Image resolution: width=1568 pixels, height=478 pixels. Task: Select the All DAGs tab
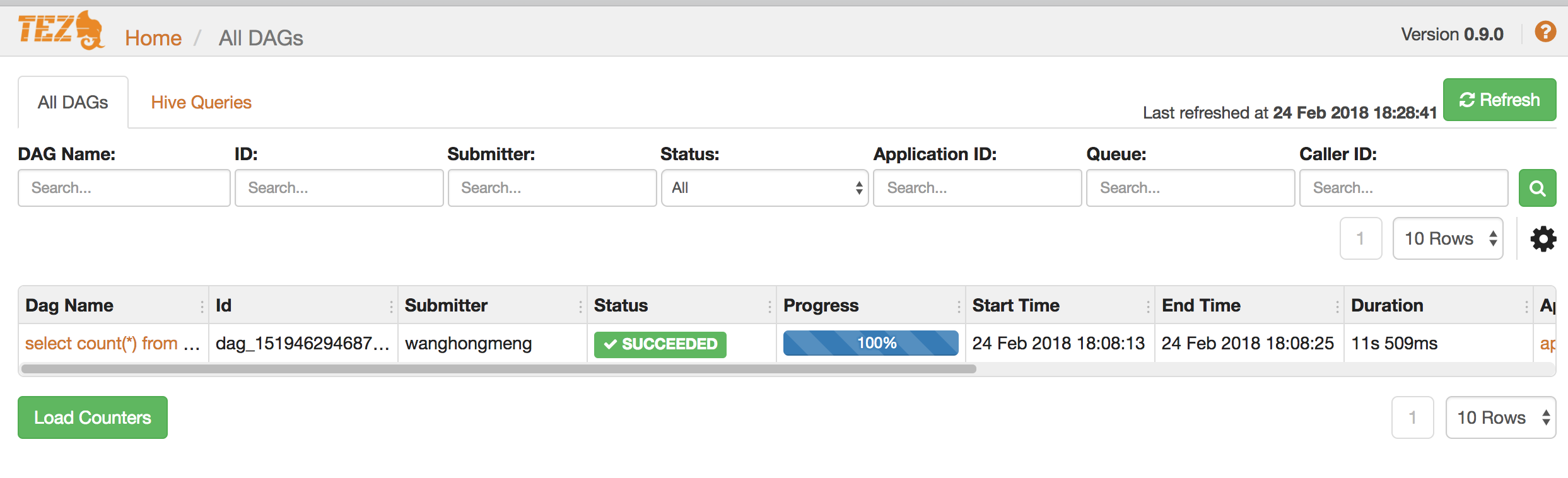[73, 103]
